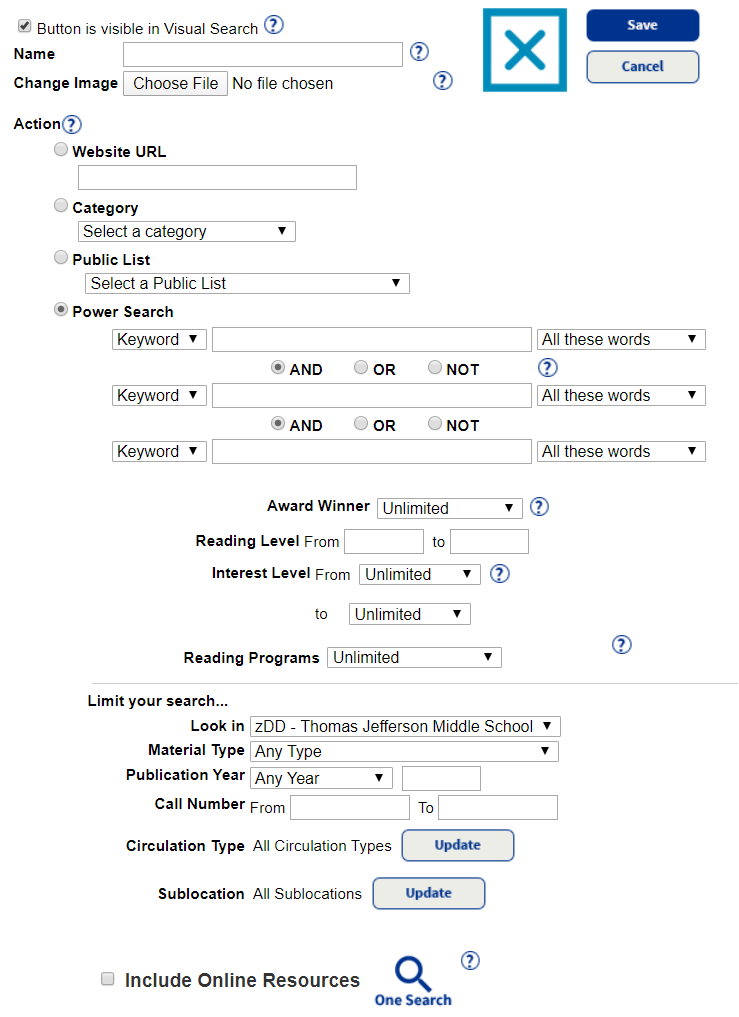
Task: Click help icon near Reading Programs
Action: pyautogui.click(x=622, y=645)
